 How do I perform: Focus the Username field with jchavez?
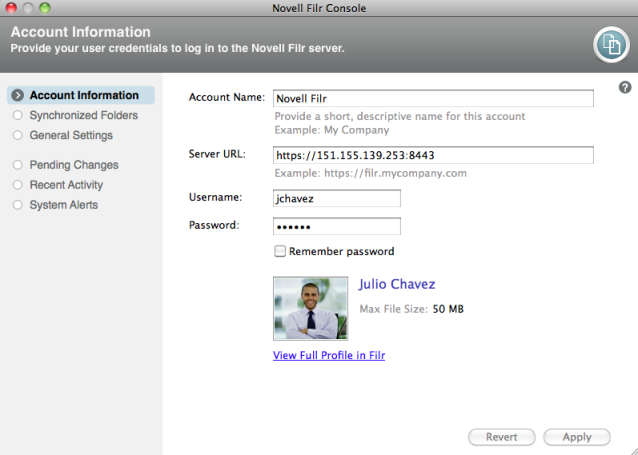(337, 198)
